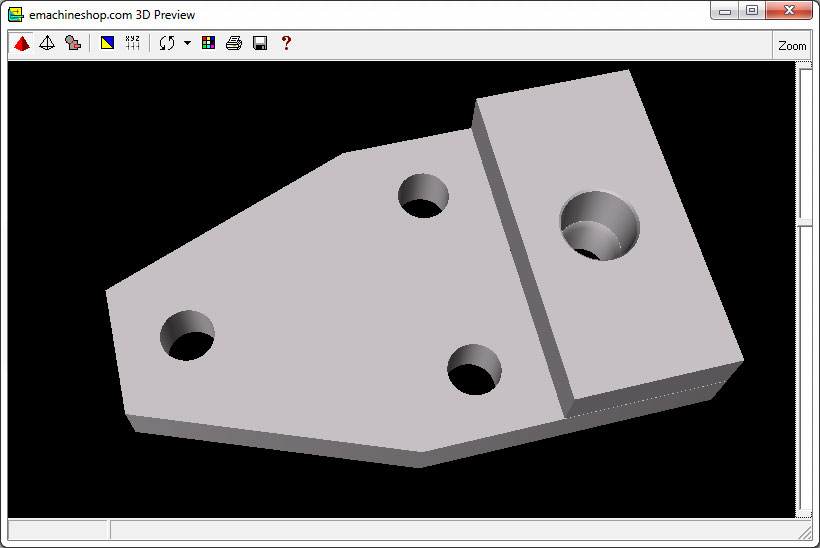Select the solid red pyramid shaded view
Screen dimensions: 820x548
coord(22,43)
